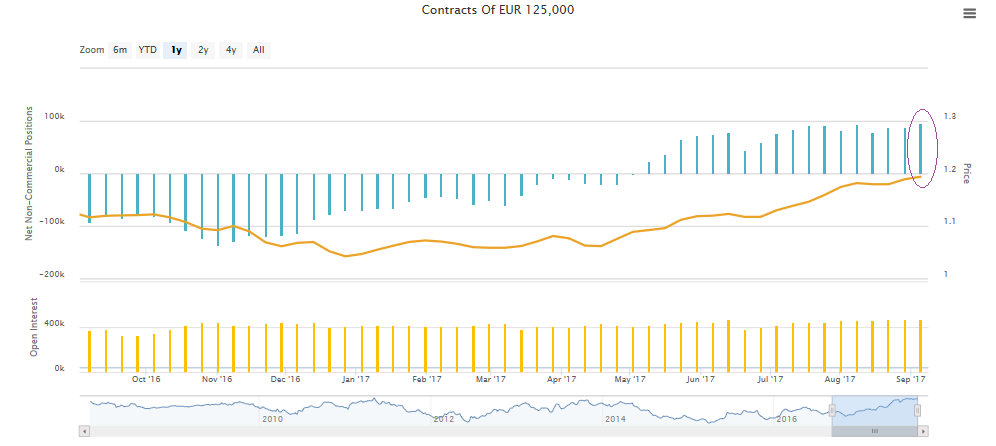This screenshot has height=446, width=996.
Task: Click the chart title 'Contracts Of EUR 125,000'
Action: click(498, 10)
